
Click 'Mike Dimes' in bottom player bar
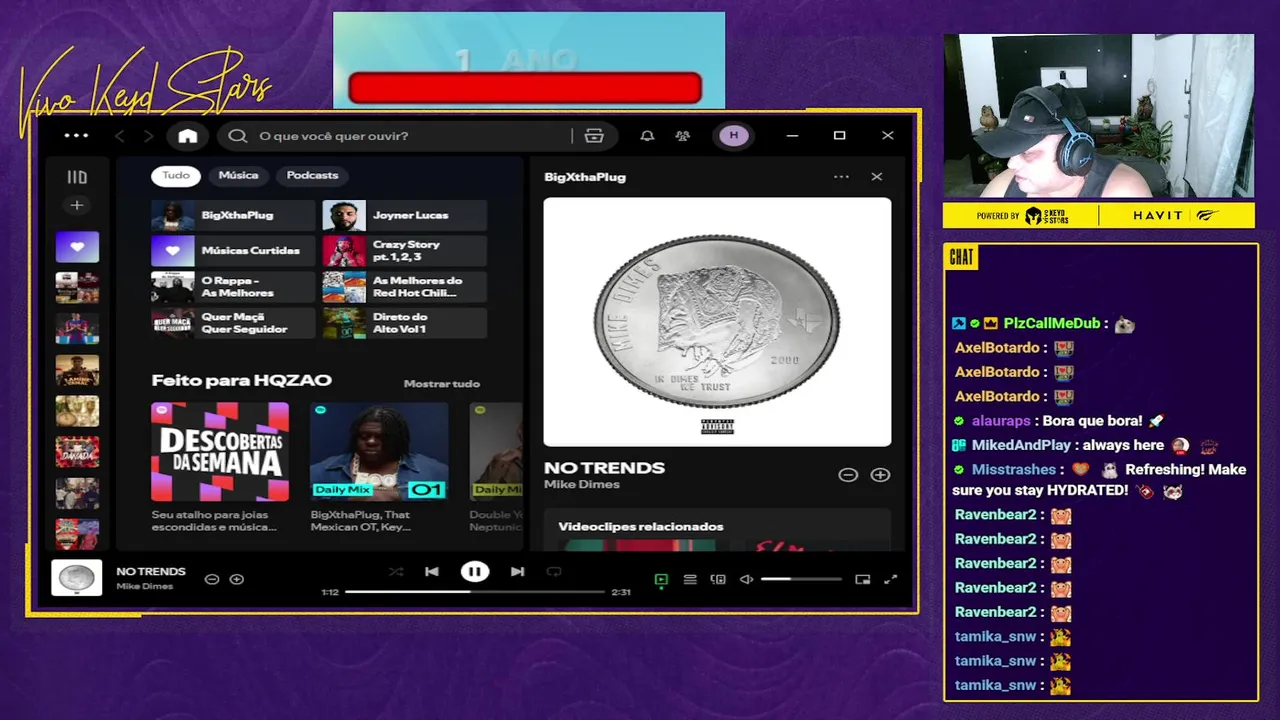(144, 587)
